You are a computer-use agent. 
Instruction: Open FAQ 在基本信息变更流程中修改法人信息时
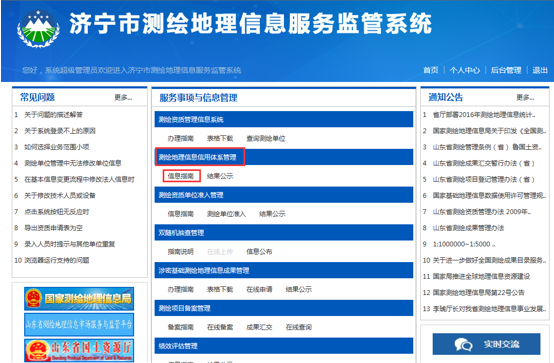coord(79,179)
